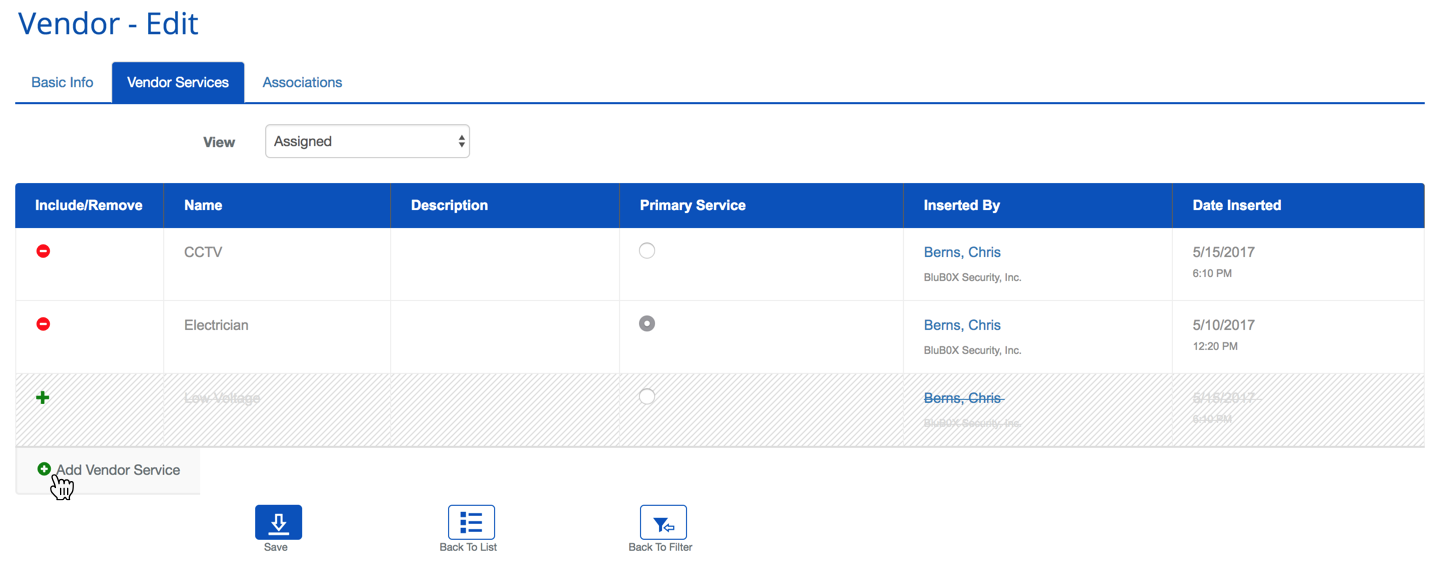Remove the CCTV service with red minus icon
This screenshot has width=1440, height=570.
[x=43, y=251]
